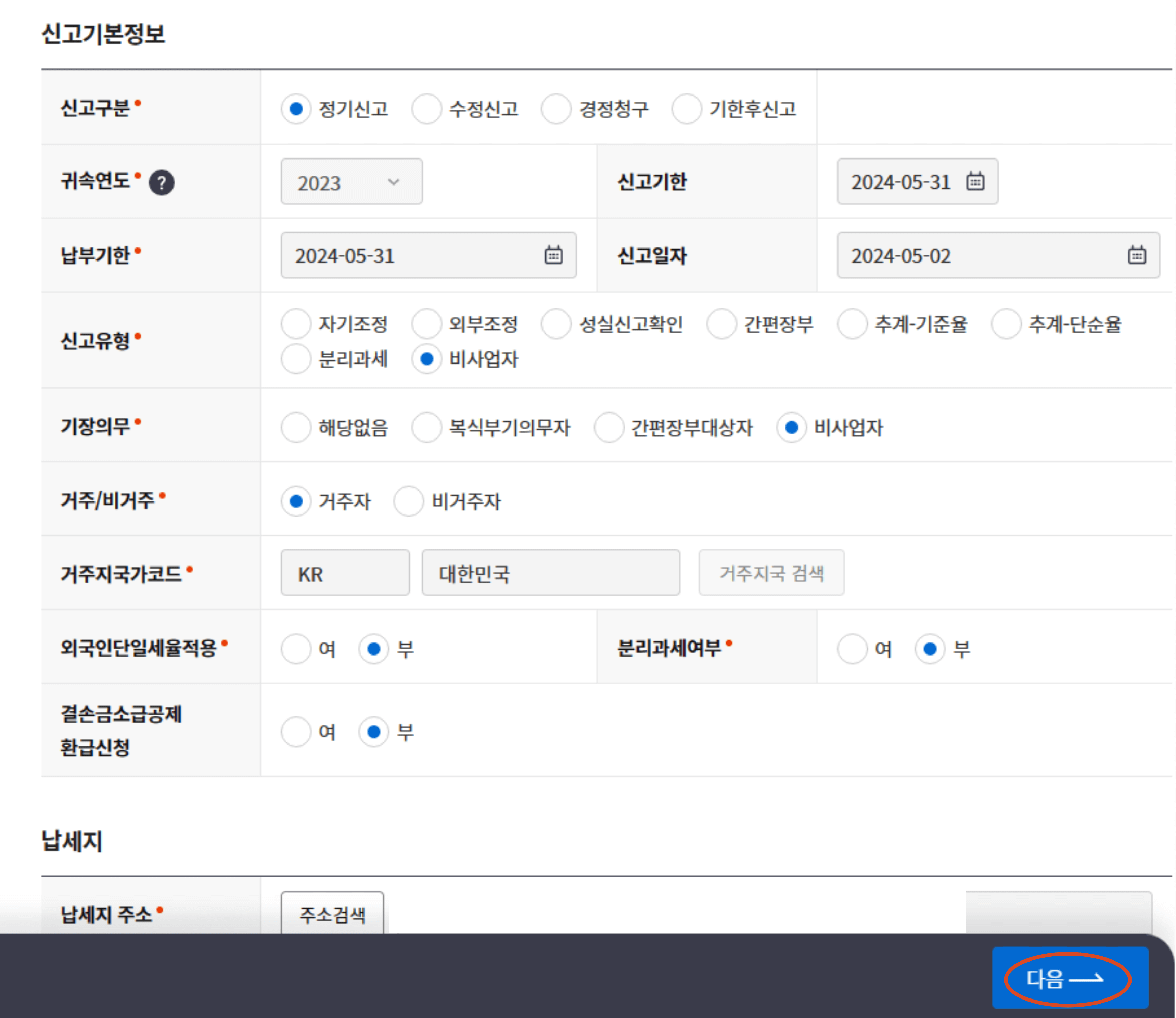Screen dimensions: 1176x1018
Task: Click the 거주지국 검색 button
Action: (771, 573)
